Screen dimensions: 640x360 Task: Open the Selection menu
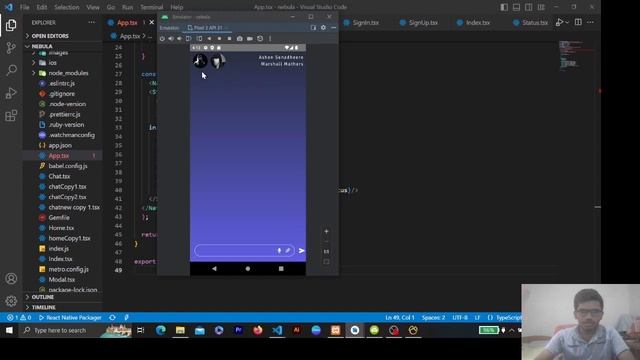pos(67,7)
